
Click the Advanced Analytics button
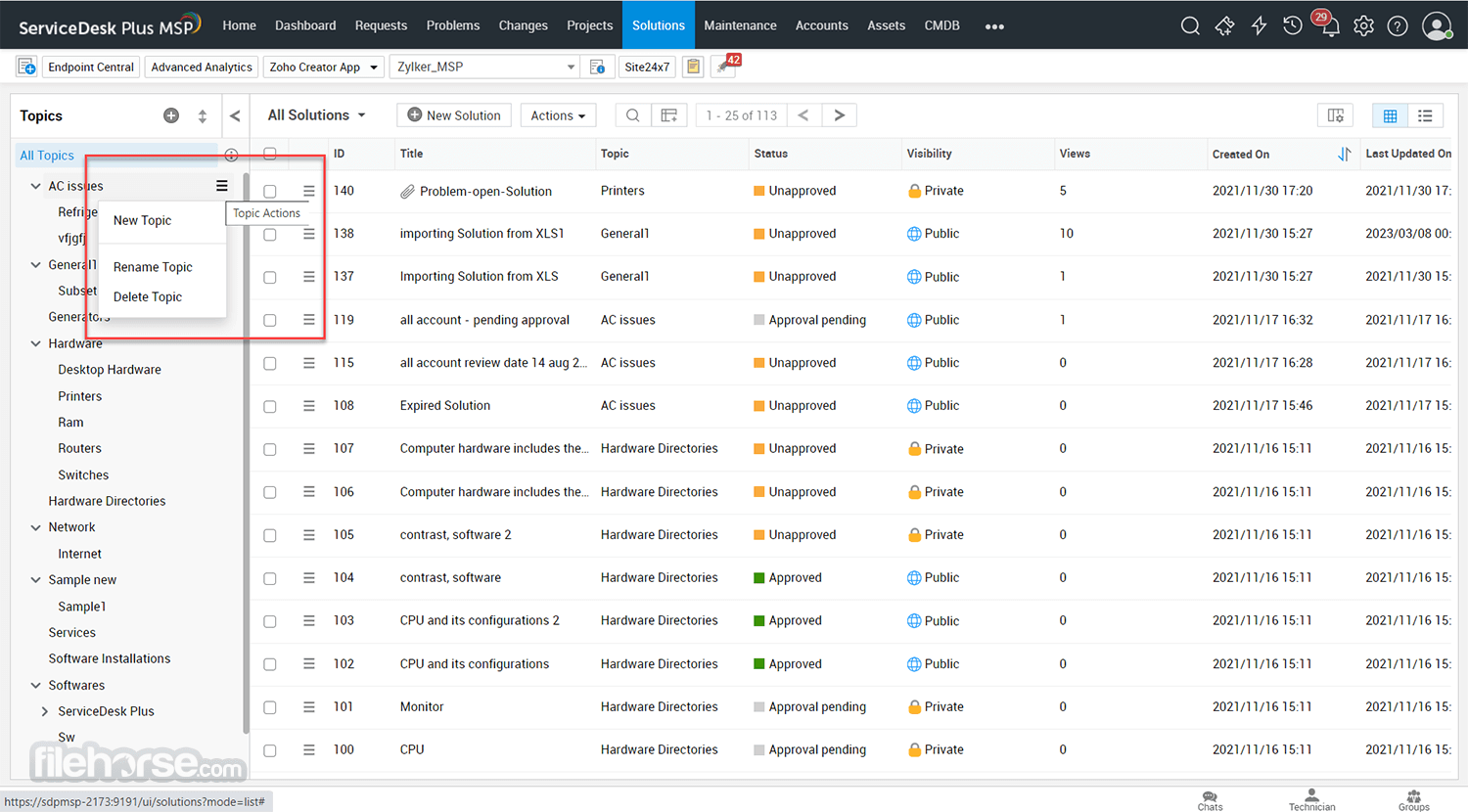click(x=202, y=67)
